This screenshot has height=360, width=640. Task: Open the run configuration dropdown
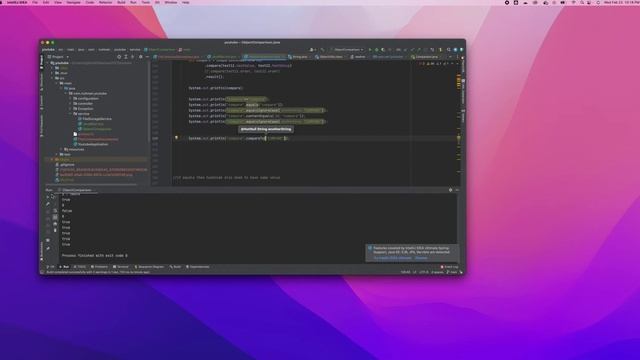(x=347, y=50)
